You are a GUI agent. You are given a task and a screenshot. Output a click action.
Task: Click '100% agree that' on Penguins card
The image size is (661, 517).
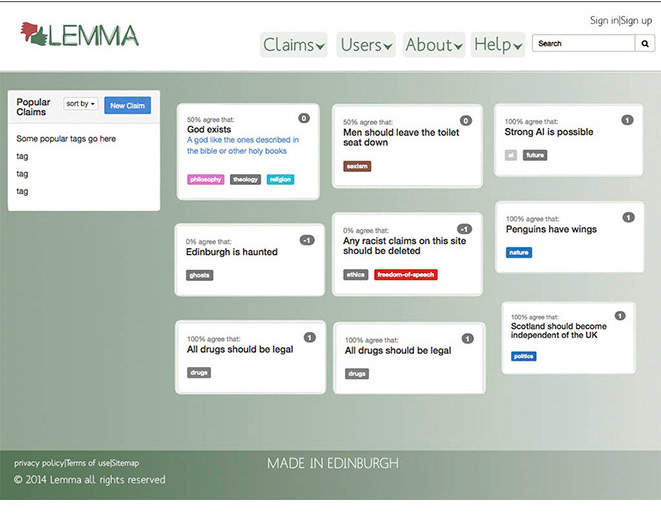coord(532,219)
